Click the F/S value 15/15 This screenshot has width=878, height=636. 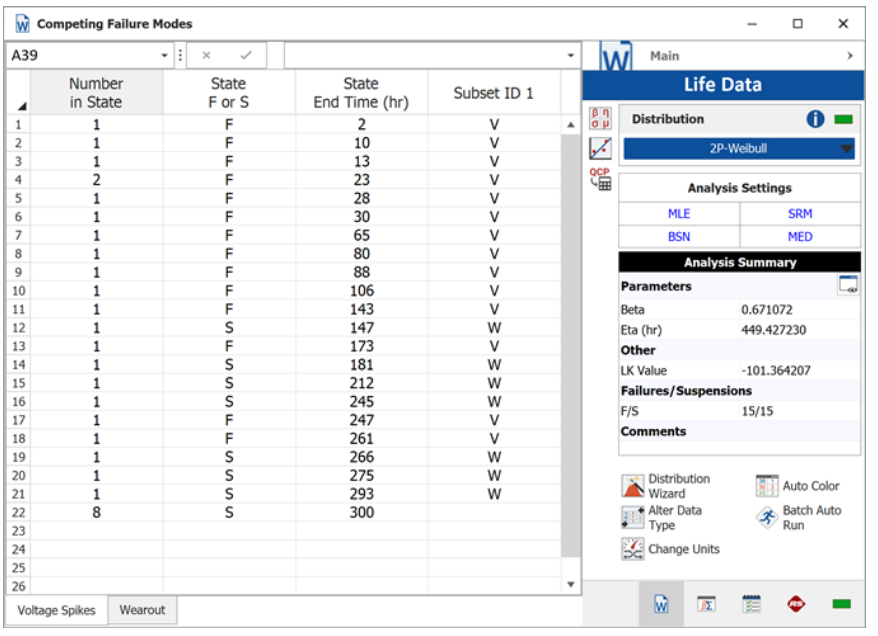pos(757,411)
